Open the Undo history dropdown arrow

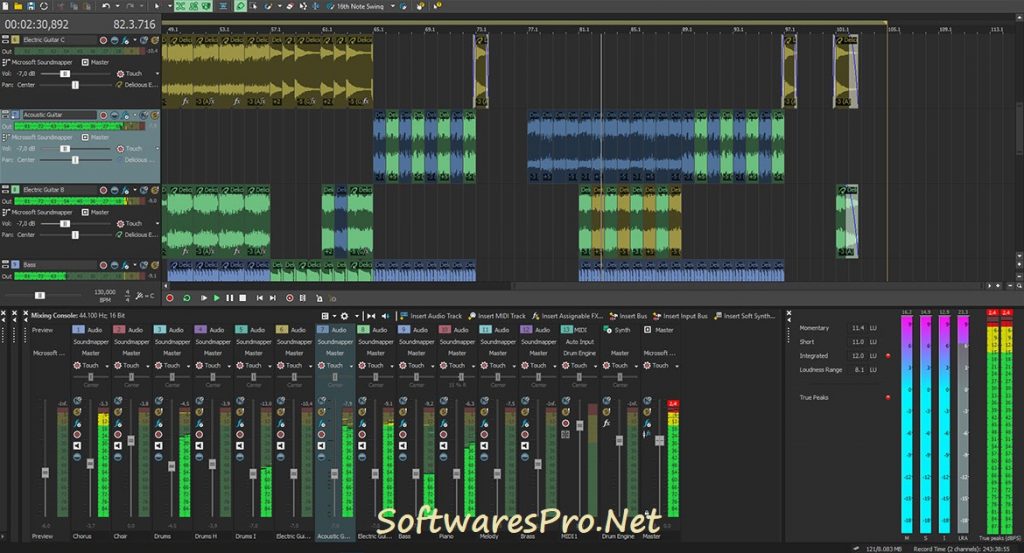click(116, 7)
